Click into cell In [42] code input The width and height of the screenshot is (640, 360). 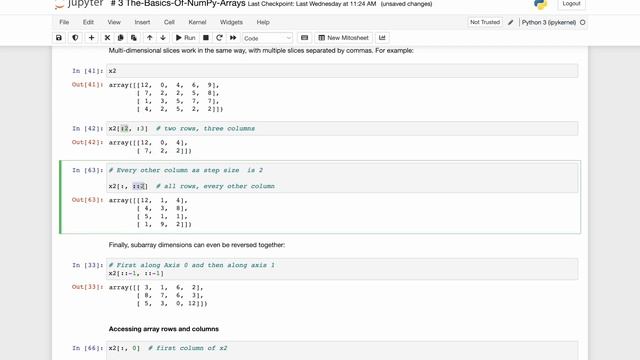pos(342,129)
